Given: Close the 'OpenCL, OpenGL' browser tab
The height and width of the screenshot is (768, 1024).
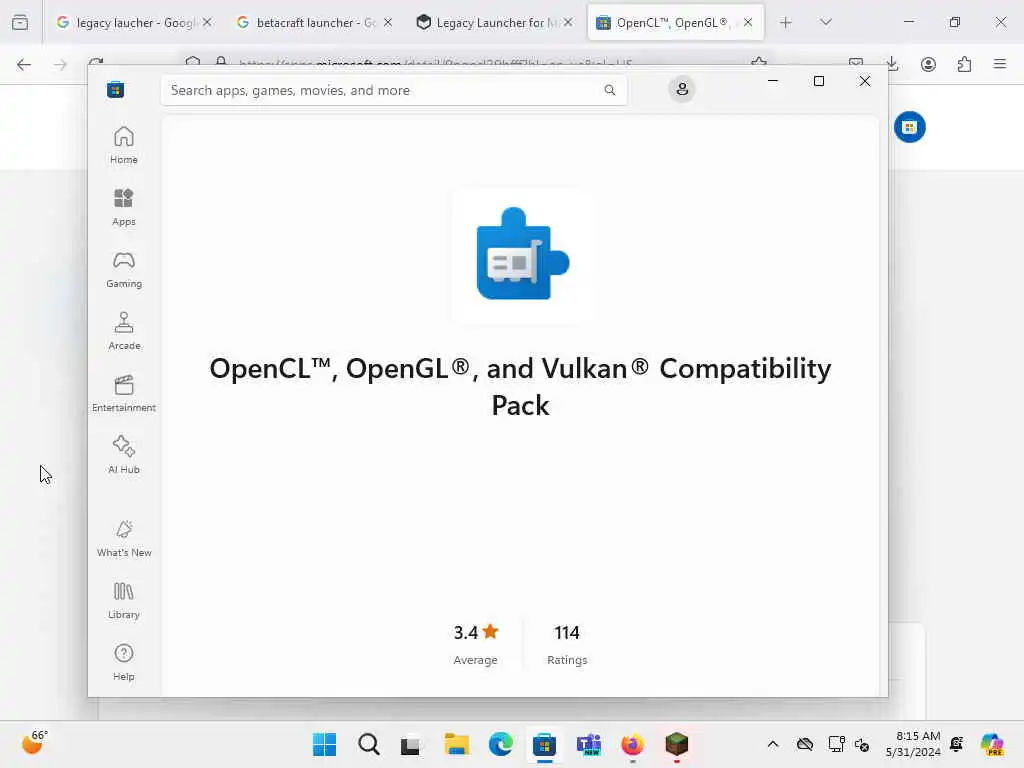Looking at the screenshot, I should click(748, 22).
